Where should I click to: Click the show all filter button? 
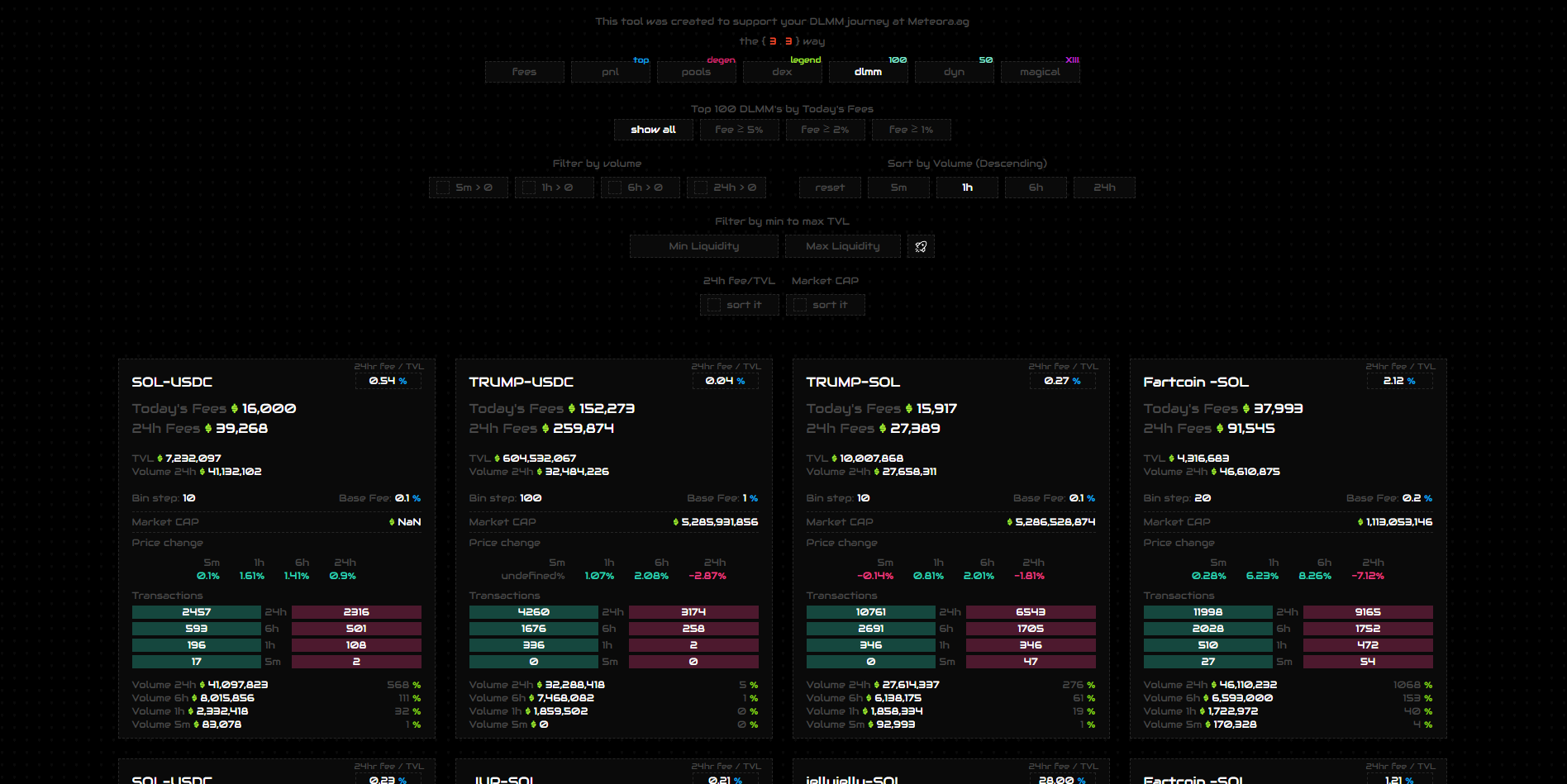coord(654,130)
